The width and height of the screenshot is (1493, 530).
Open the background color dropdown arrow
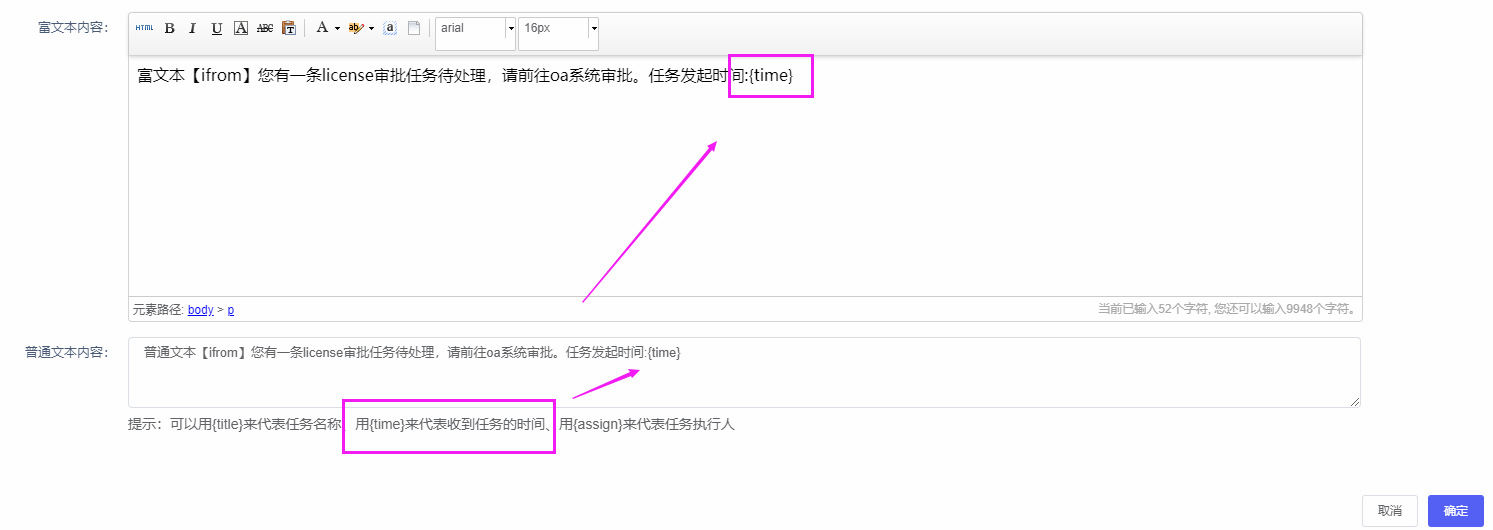tap(371, 28)
